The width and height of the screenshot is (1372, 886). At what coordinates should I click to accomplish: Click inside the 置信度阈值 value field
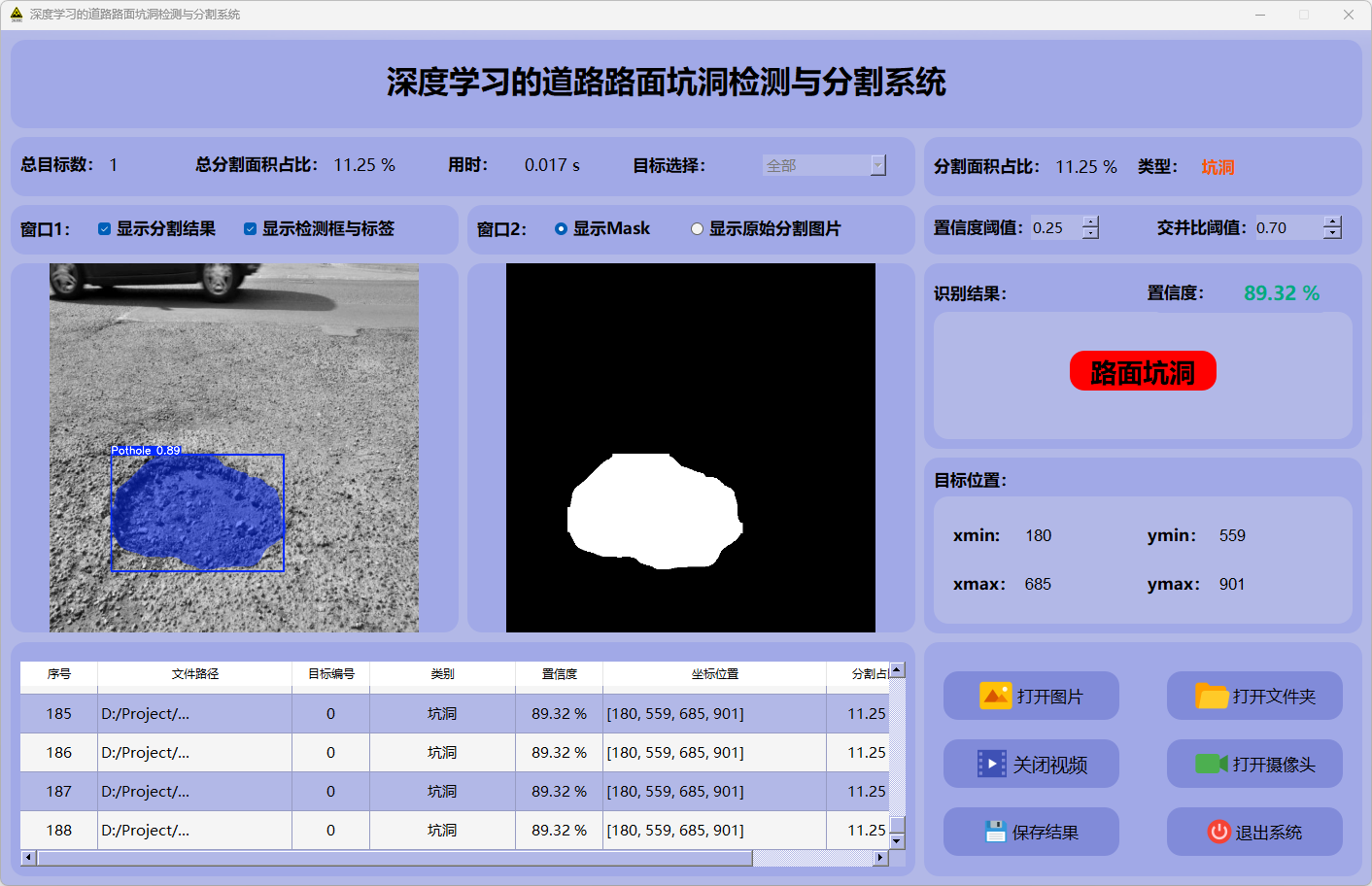click(x=1054, y=228)
